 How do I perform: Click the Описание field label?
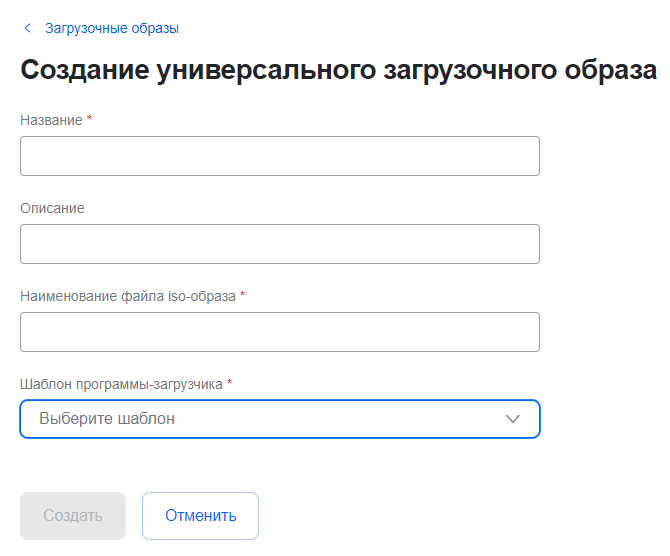52,208
